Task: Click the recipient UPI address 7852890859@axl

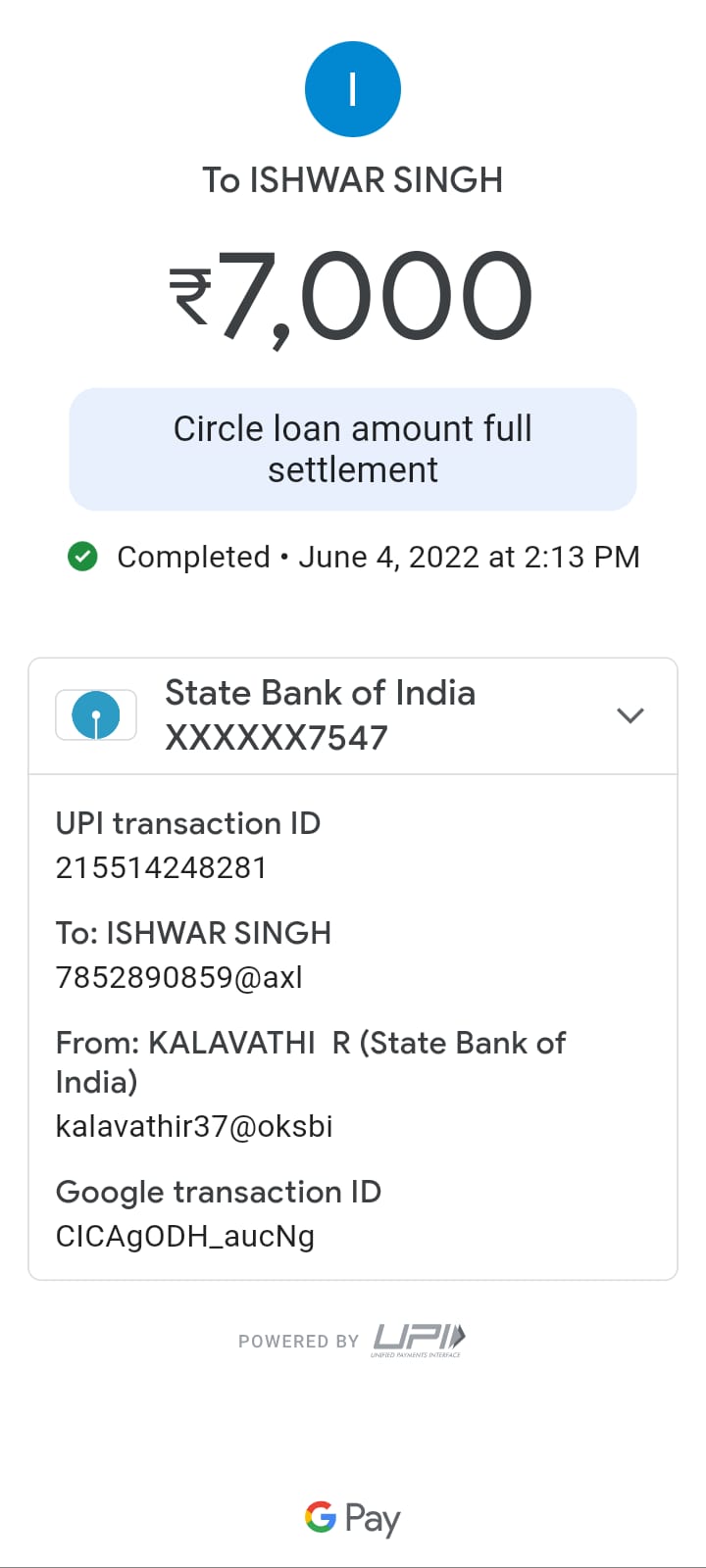Action: pyautogui.click(x=179, y=977)
